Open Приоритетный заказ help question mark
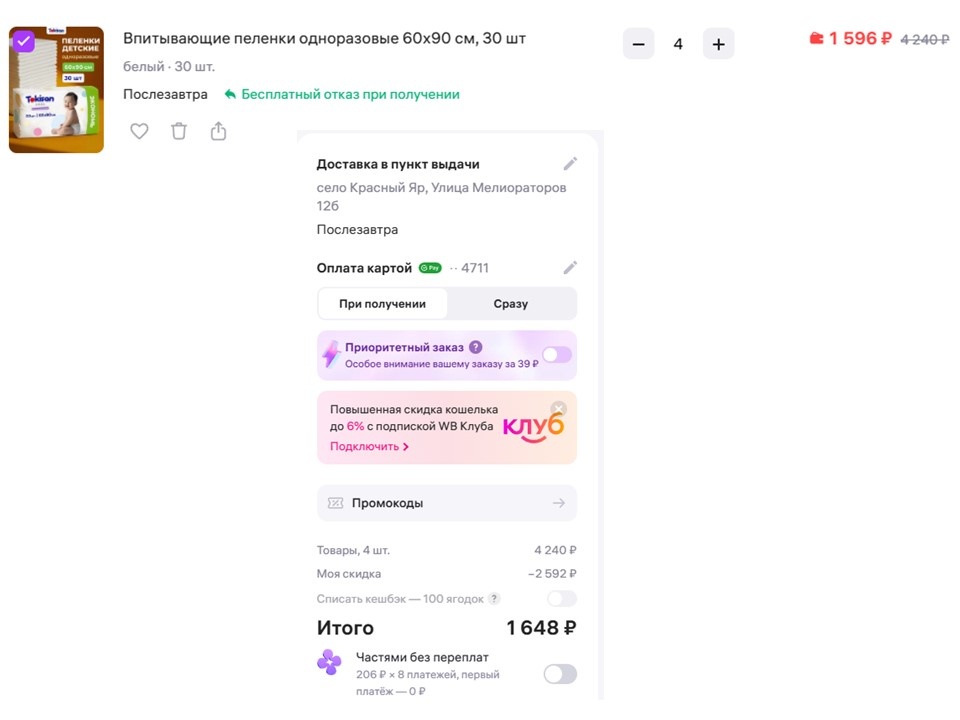Viewport: 960px width, 720px height. [476, 347]
